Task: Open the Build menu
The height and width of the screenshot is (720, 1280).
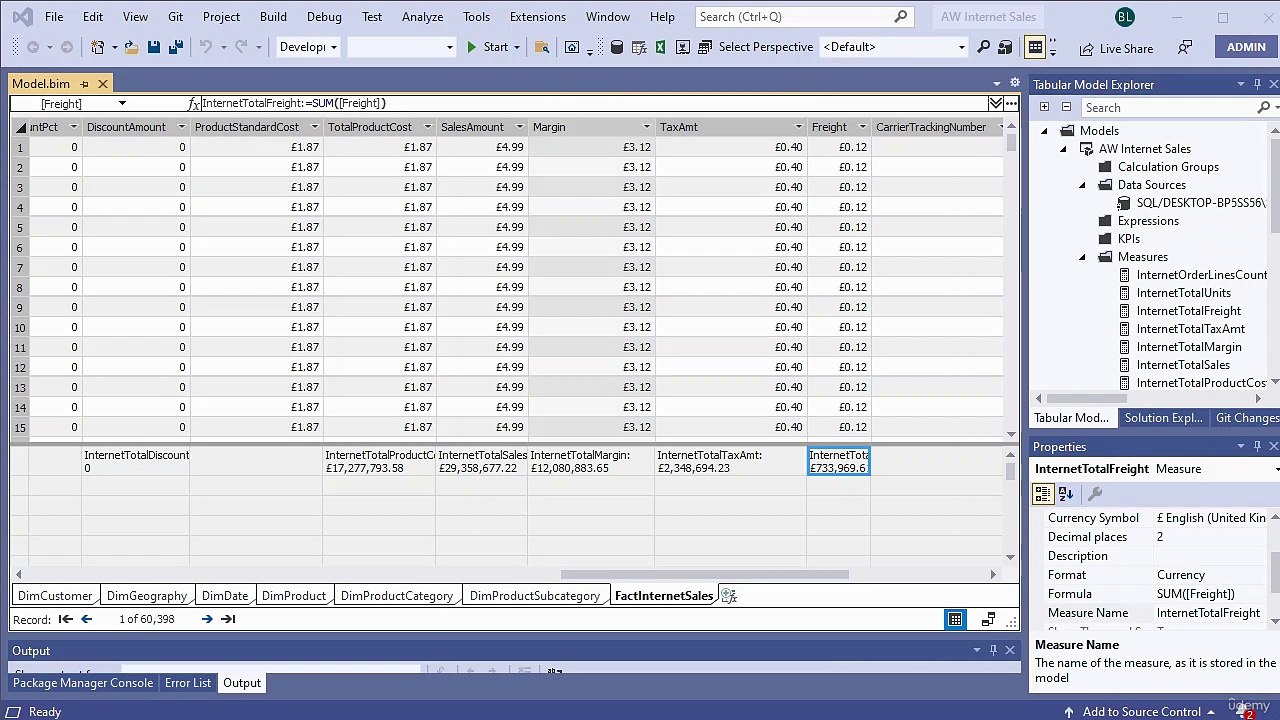Action: [273, 17]
